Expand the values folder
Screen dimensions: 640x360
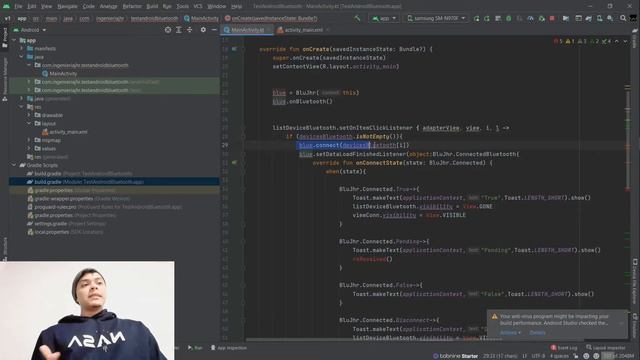pos(29,149)
